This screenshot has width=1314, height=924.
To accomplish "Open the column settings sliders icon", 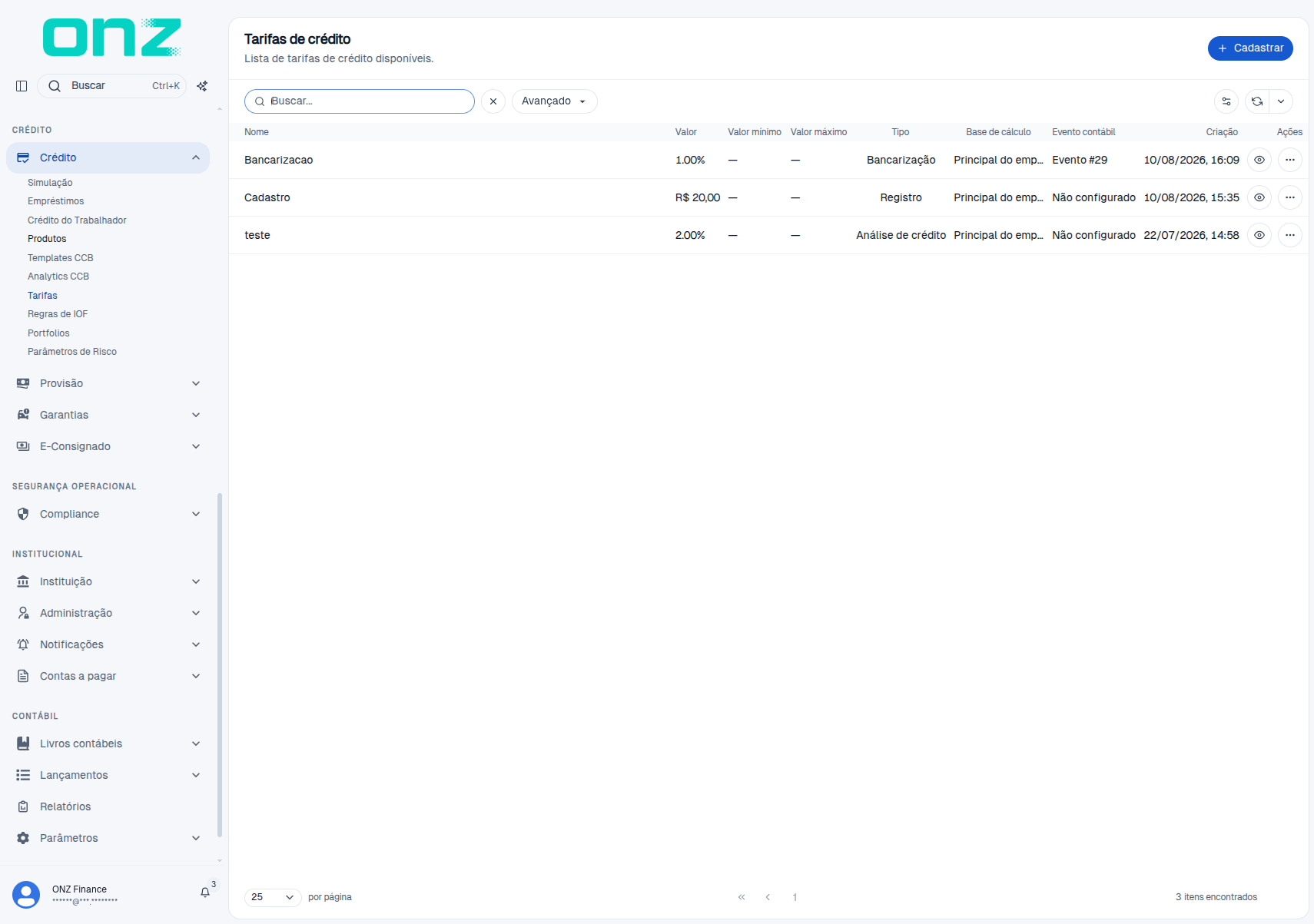I will point(1226,101).
